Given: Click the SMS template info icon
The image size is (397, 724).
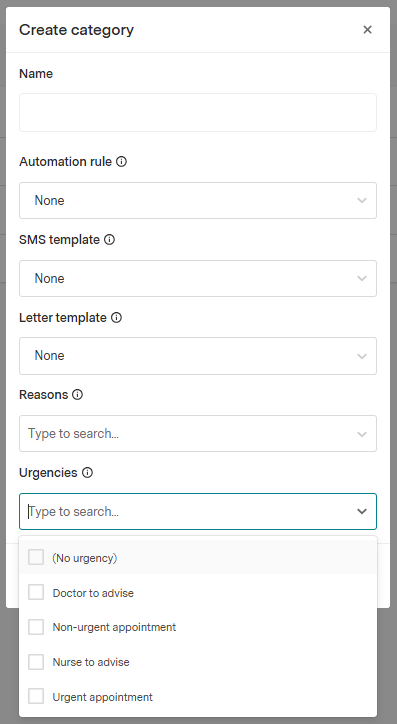Looking at the screenshot, I should tap(109, 240).
